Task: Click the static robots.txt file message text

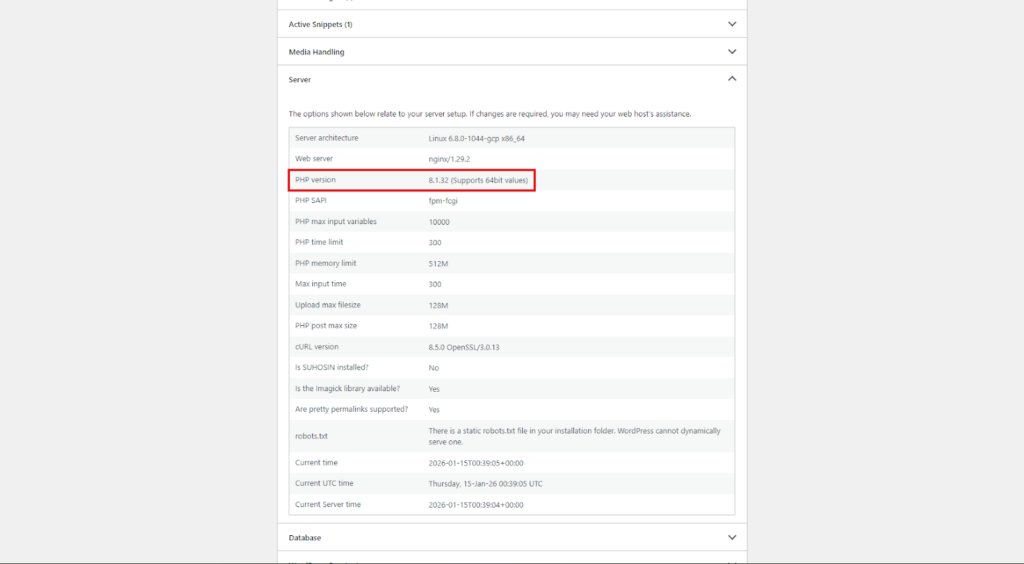Action: tap(574, 436)
